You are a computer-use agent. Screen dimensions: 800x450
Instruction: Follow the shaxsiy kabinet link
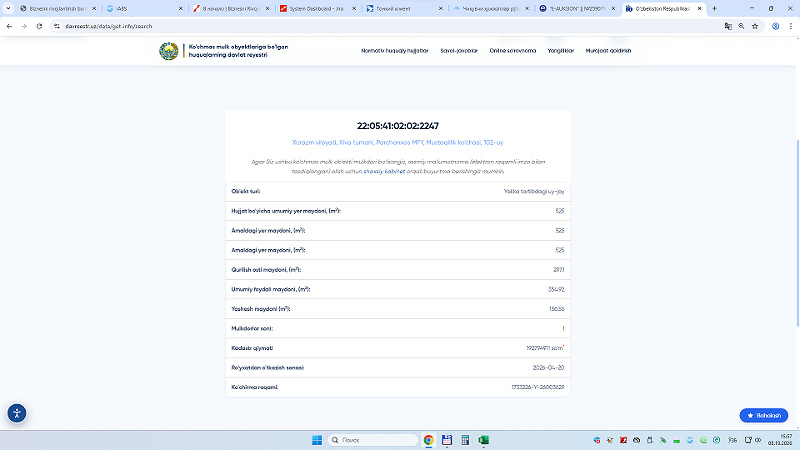(x=384, y=171)
